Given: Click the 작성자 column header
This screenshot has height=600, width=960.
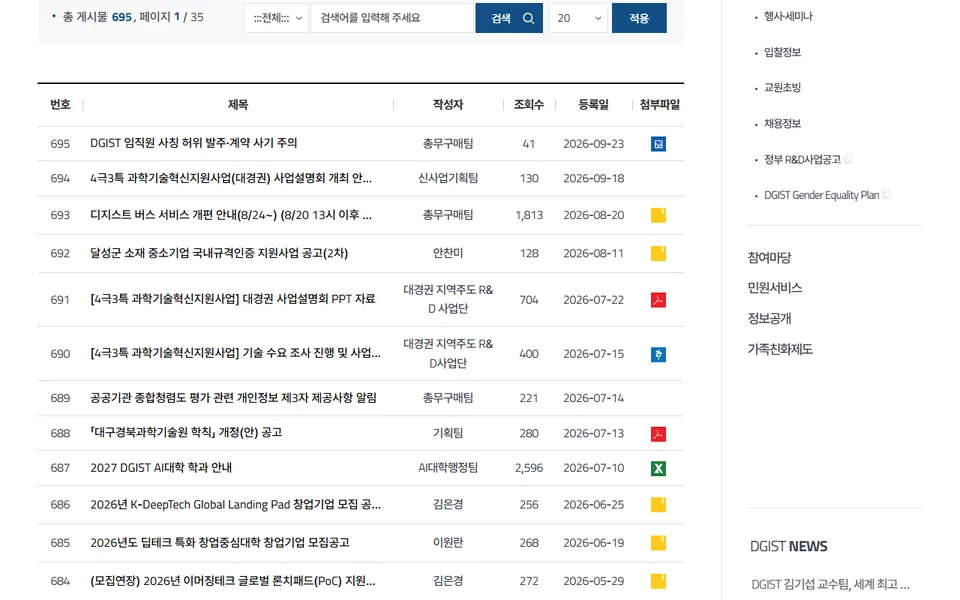Looking at the screenshot, I should [448, 105].
